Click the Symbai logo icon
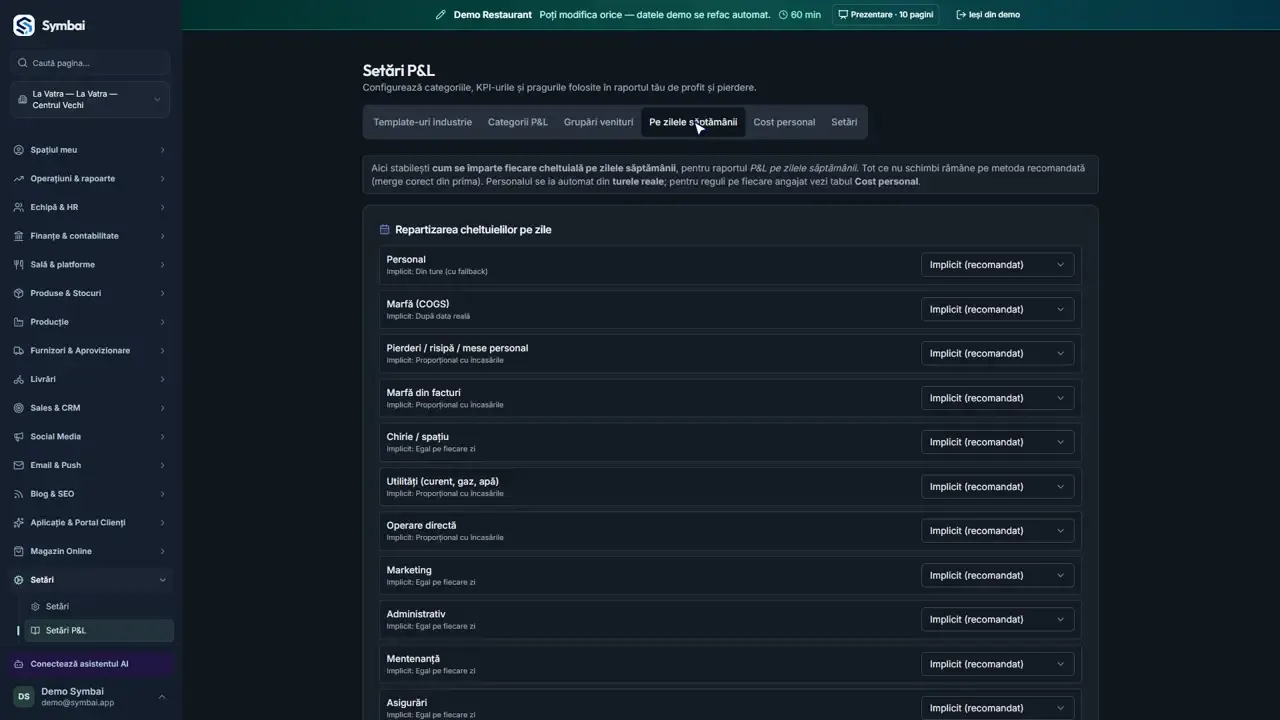The height and width of the screenshot is (720, 1280). tap(23, 26)
